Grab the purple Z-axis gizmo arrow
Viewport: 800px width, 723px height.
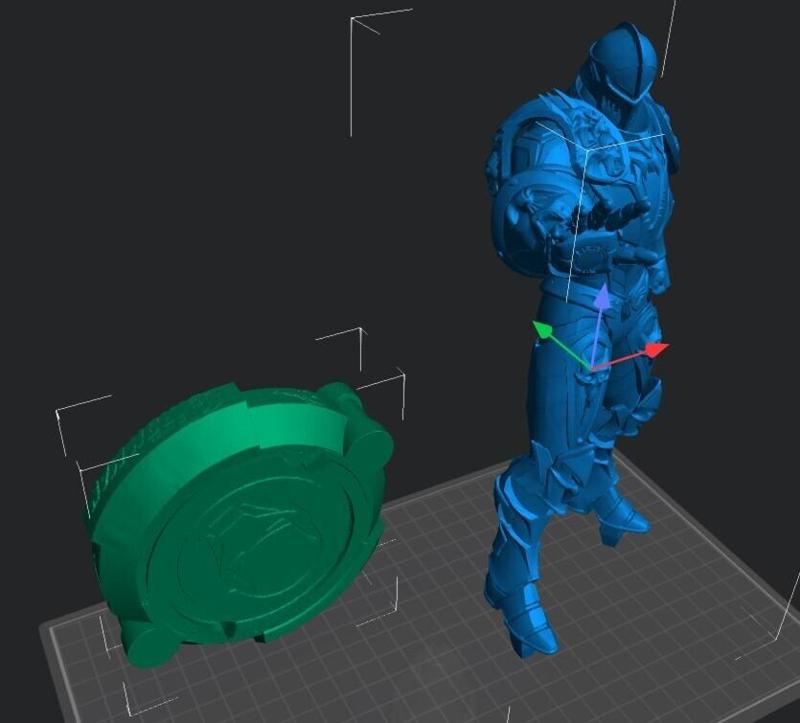pos(604,296)
